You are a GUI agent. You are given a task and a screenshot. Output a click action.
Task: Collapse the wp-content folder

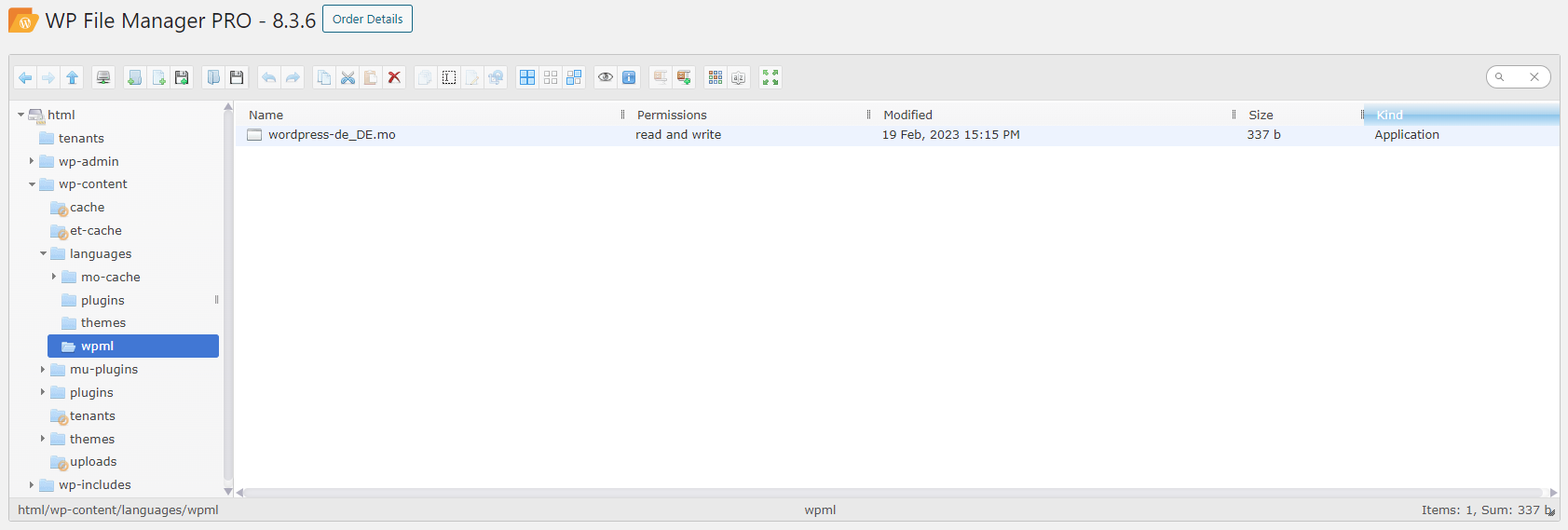click(x=32, y=184)
